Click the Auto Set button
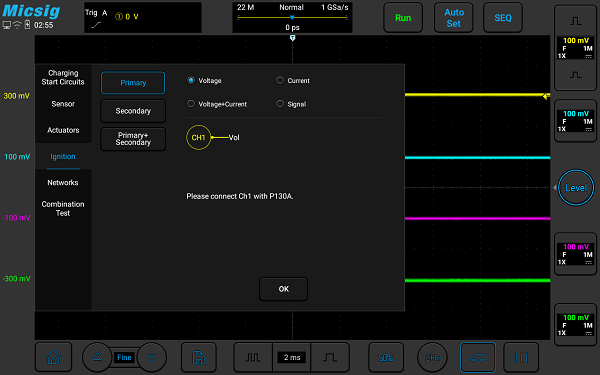Screen dimensions: 600x375 tap(454, 18)
